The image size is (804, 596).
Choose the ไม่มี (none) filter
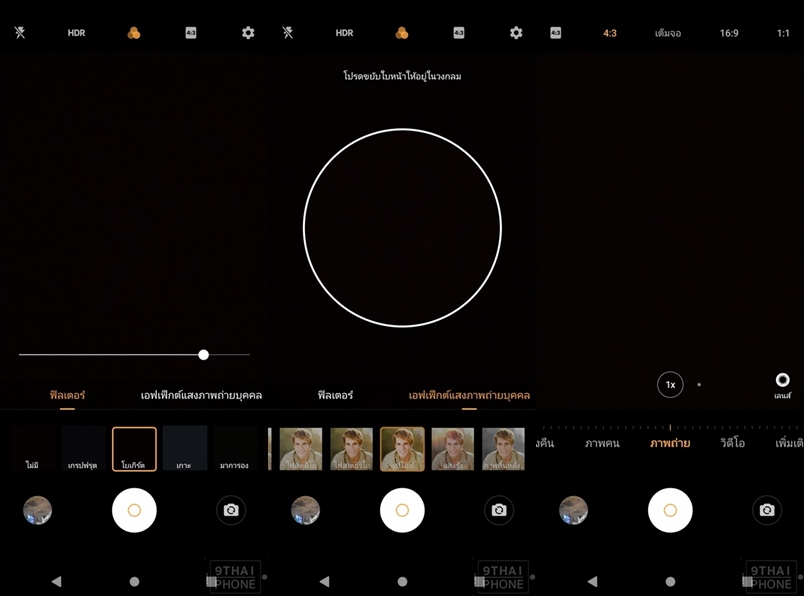pyautogui.click(x=33, y=448)
